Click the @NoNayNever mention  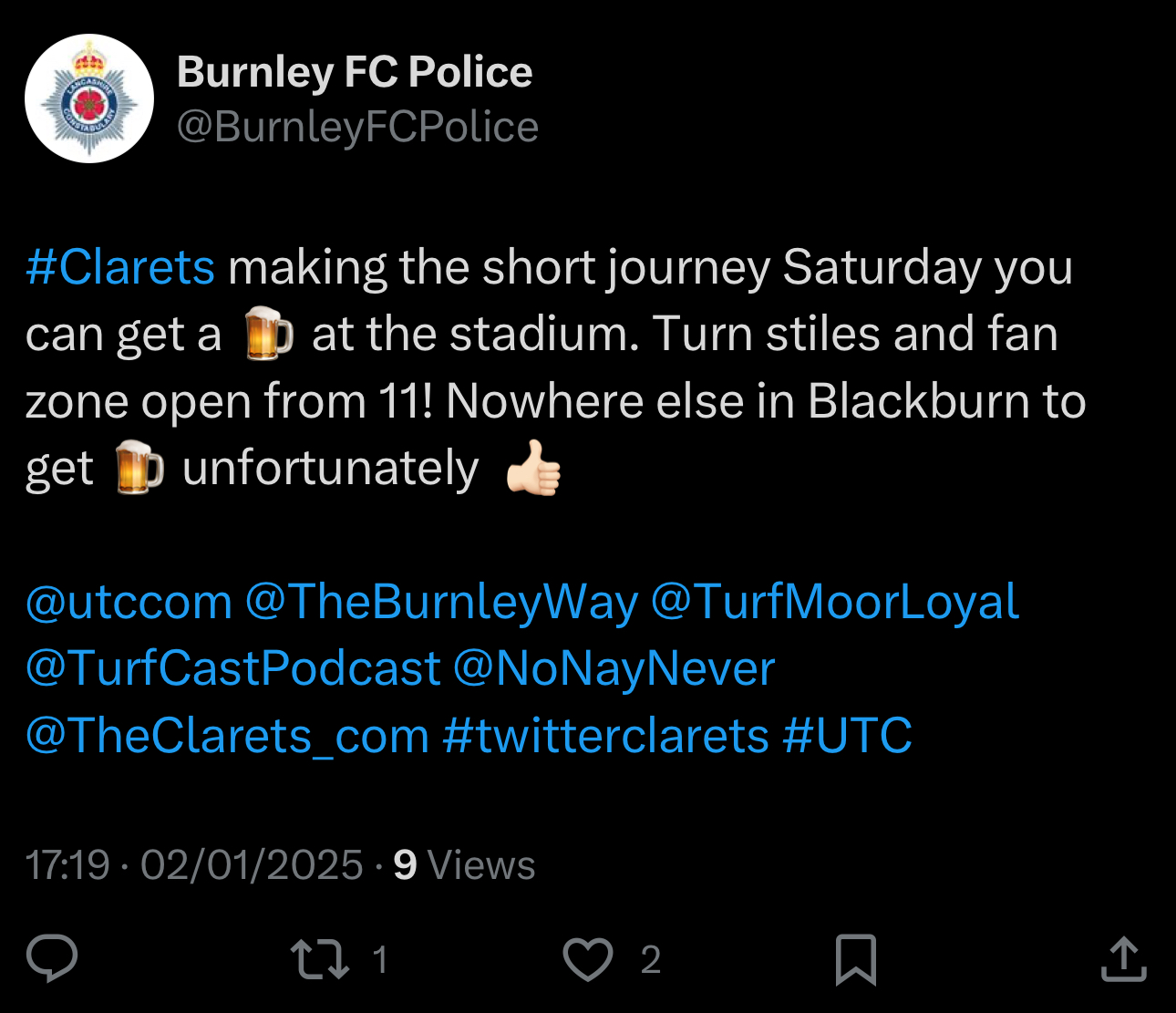(614, 669)
